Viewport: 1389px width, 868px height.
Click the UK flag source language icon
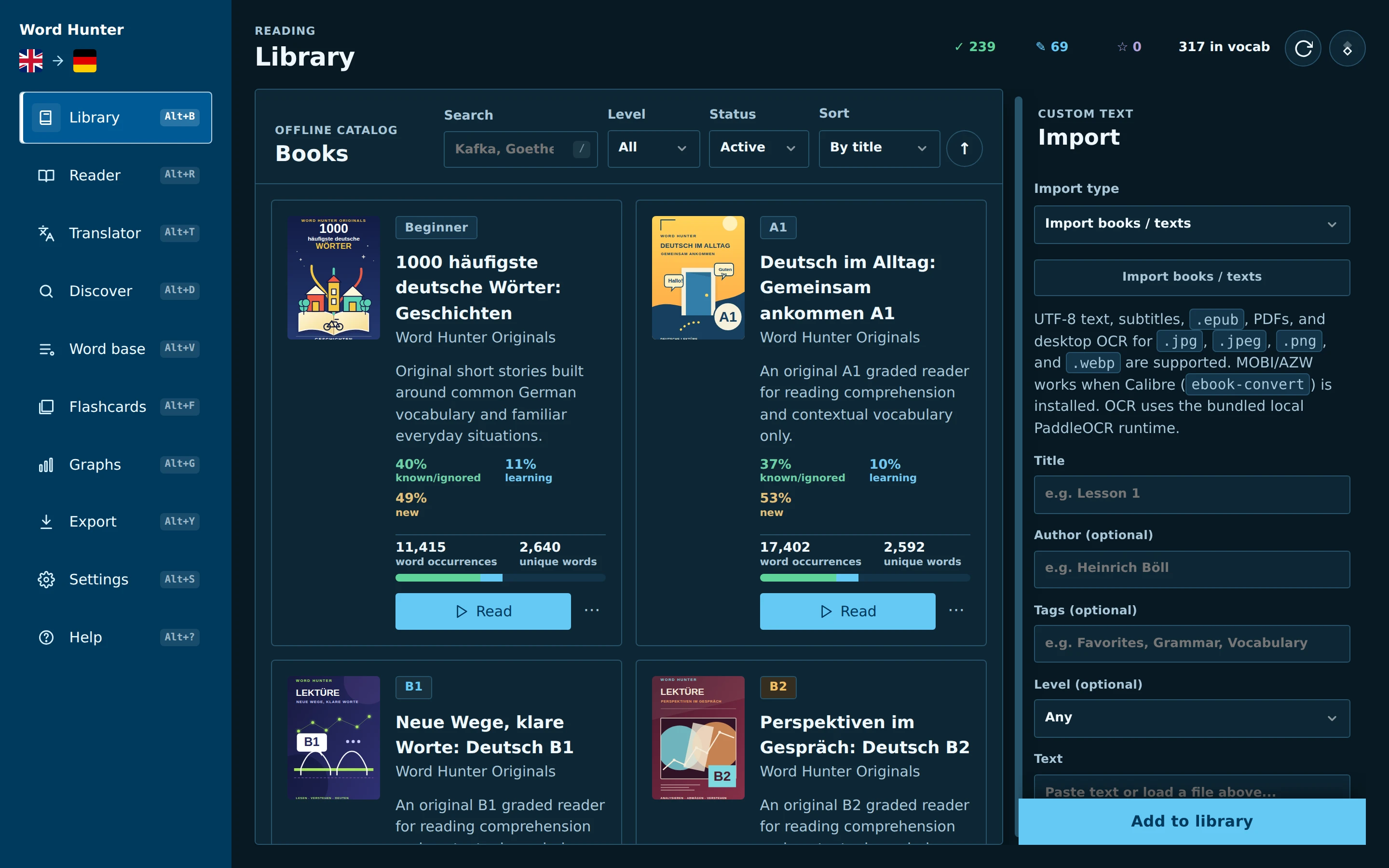(30, 60)
